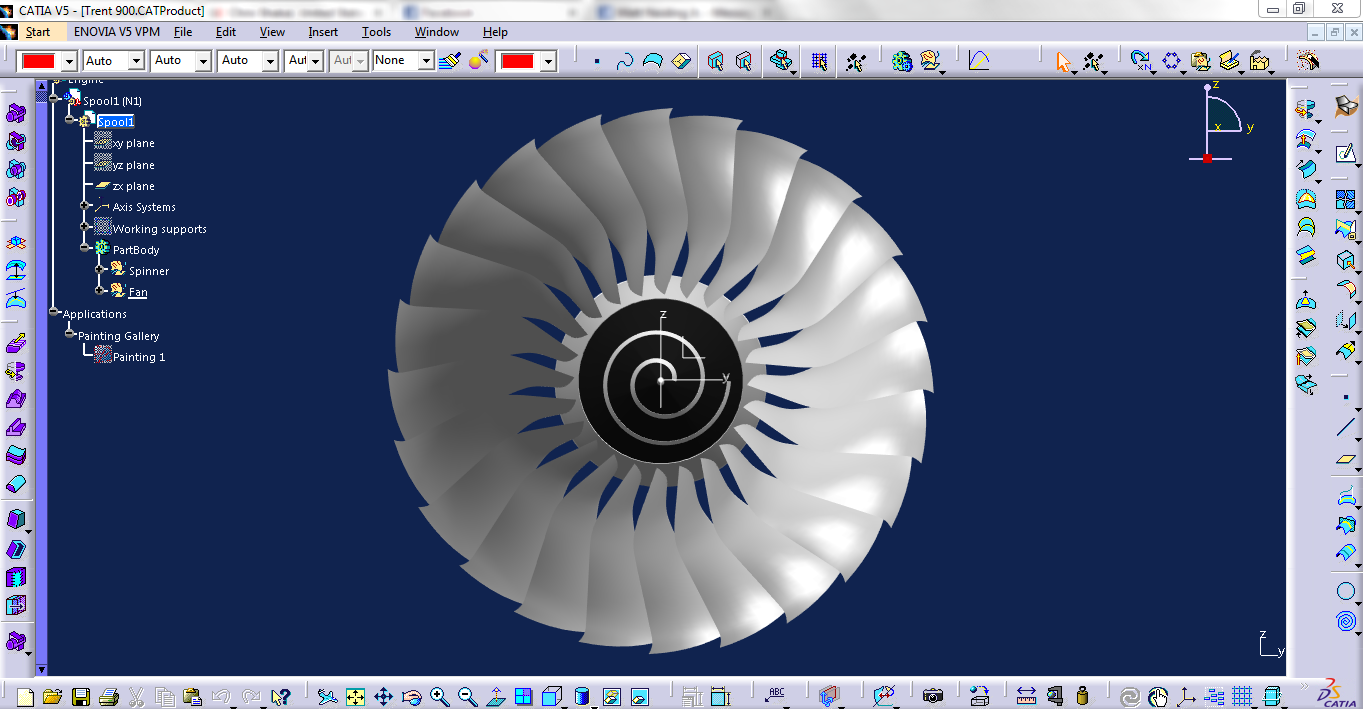
Task: Select Painting 1 in the tree
Action: (139, 357)
